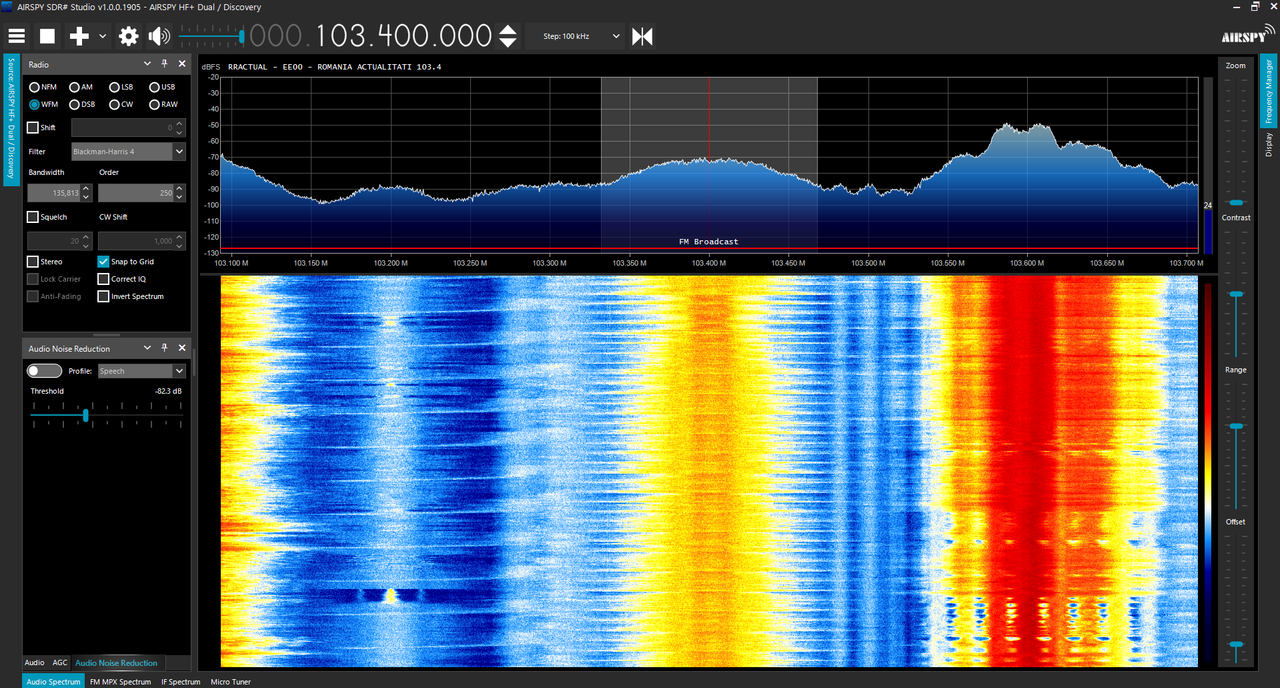Set the volume slider in the top toolbar
The image size is (1280, 688).
click(x=211, y=37)
